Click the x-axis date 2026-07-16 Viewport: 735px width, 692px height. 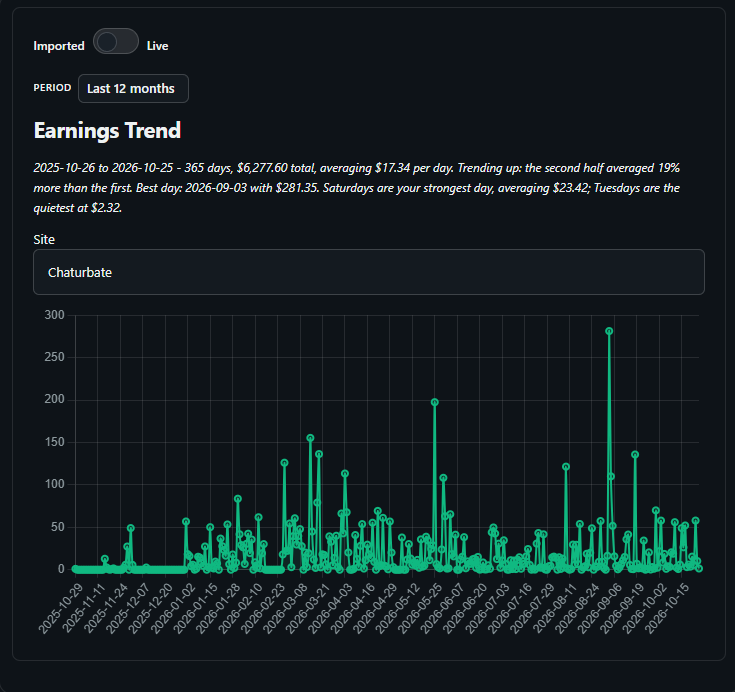pyautogui.click(x=510, y=609)
